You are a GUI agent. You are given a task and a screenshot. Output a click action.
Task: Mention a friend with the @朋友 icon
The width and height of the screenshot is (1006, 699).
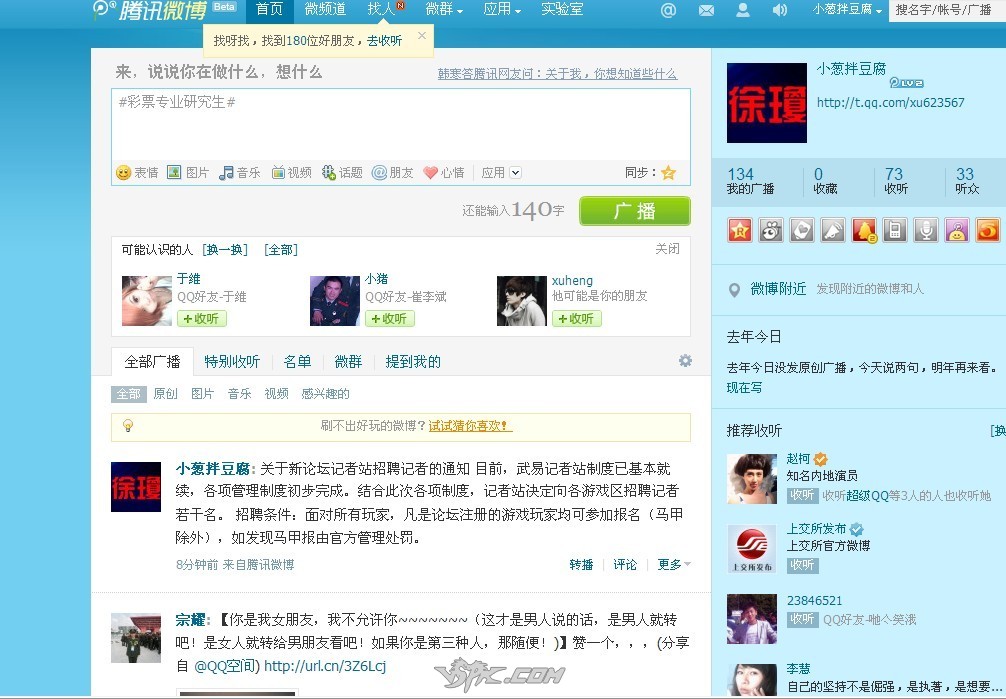[379, 172]
